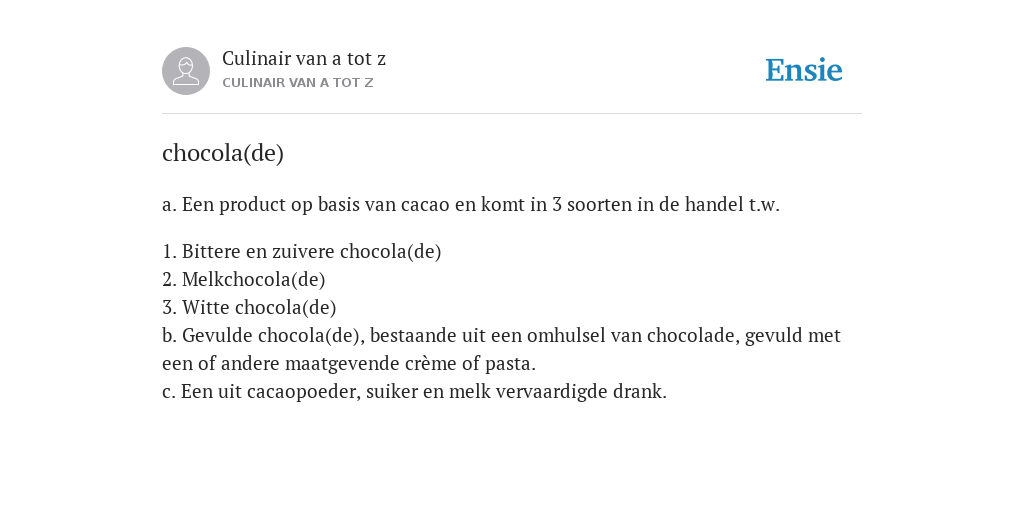Click the uppercase CULINAIR VAN A TOT Z subtitle
The width and height of the screenshot is (1024, 512).
(298, 83)
